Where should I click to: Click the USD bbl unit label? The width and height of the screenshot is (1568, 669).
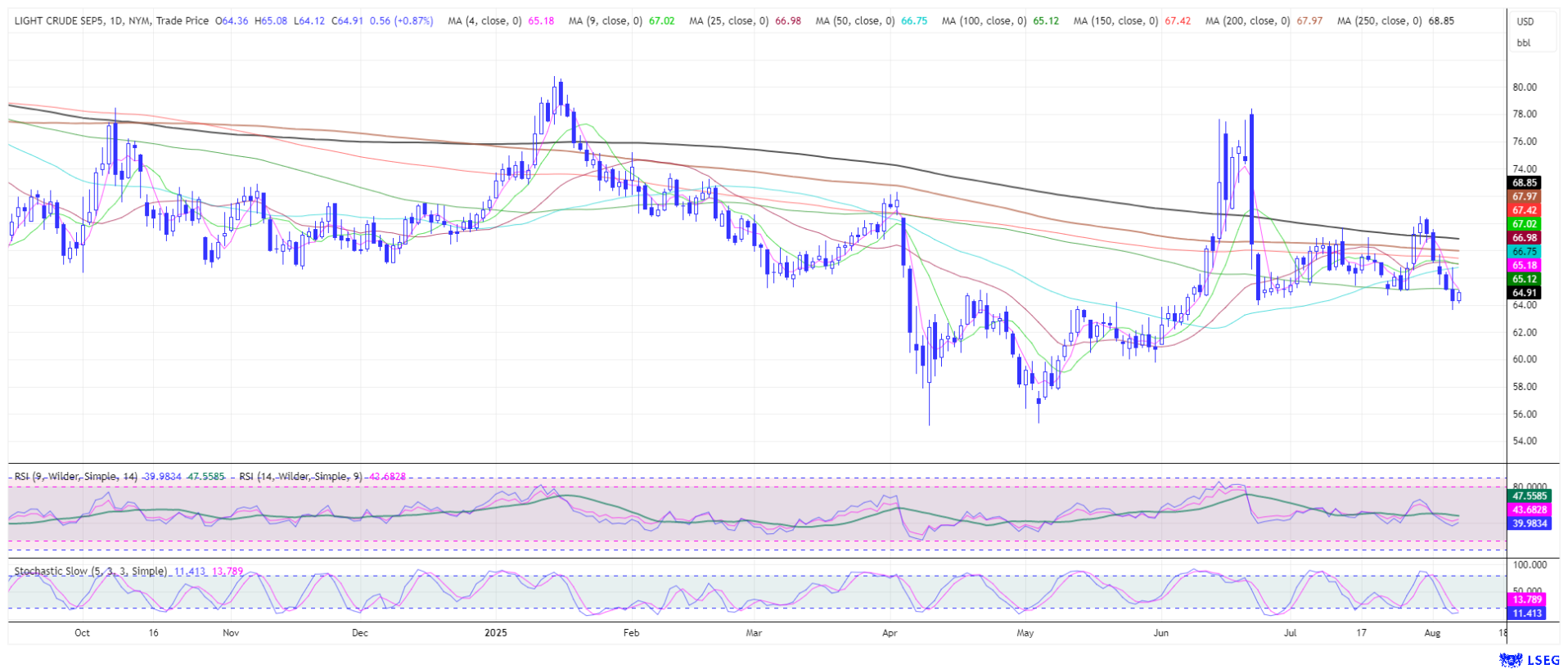coord(1525,32)
